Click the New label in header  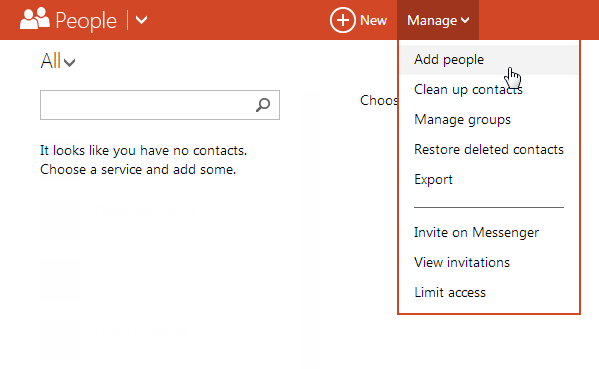(373, 20)
